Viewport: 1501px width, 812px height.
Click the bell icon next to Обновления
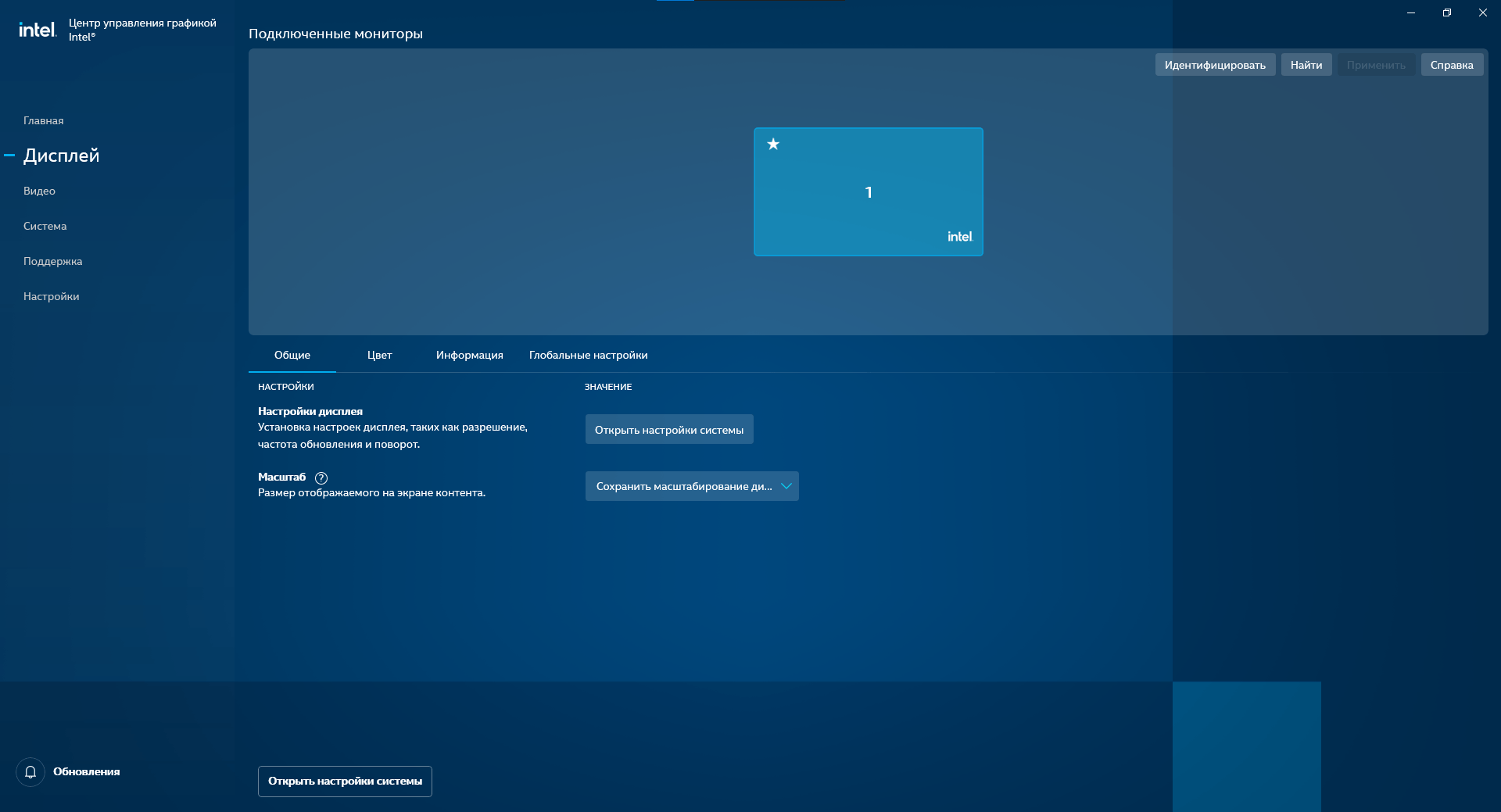coord(30,772)
